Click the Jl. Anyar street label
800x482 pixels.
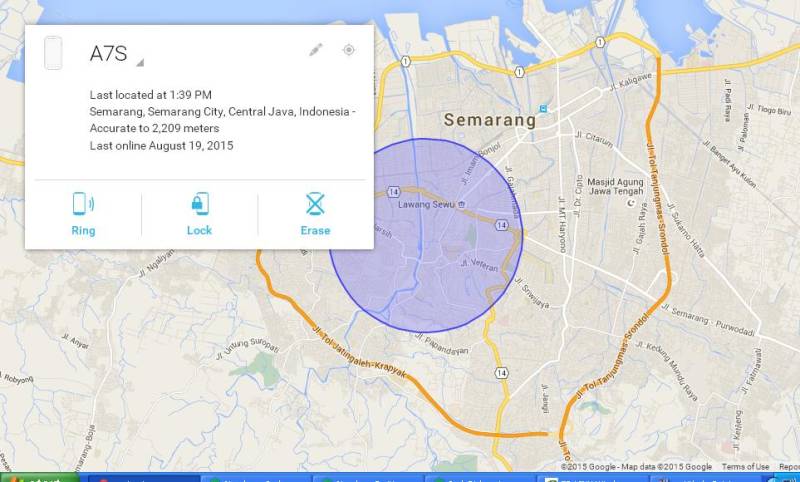76,342
